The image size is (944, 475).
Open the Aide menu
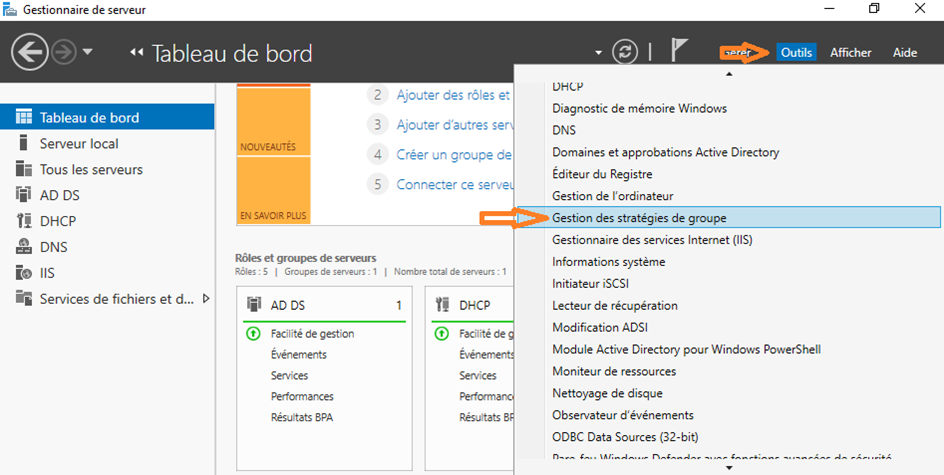pyautogui.click(x=905, y=53)
